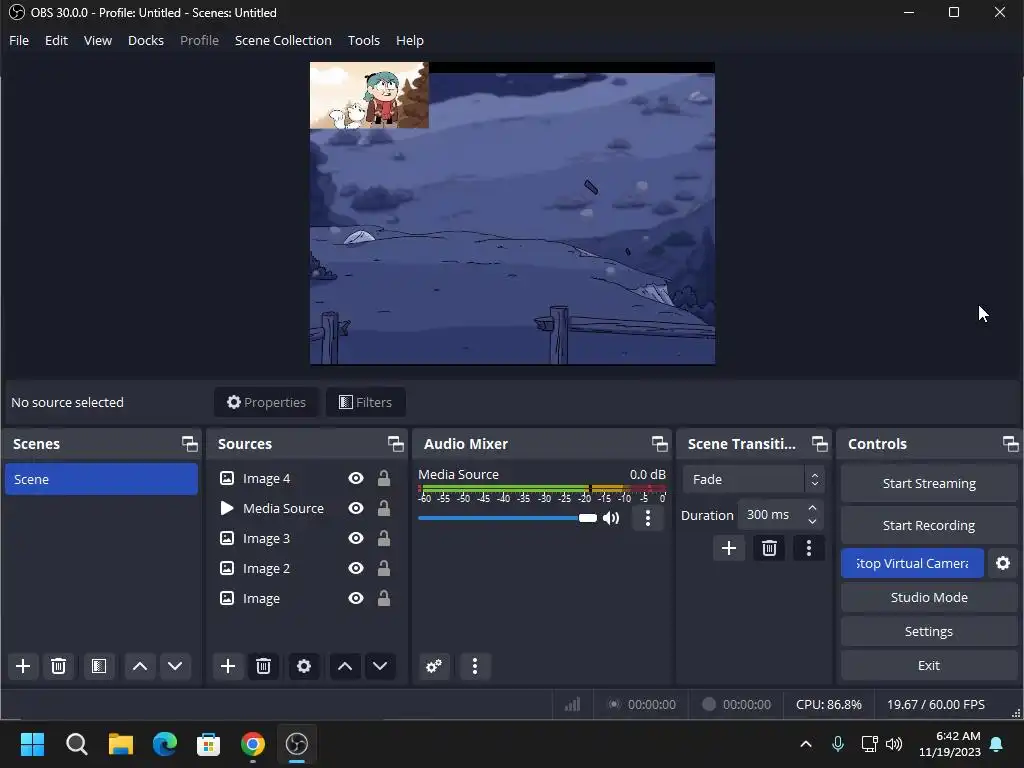This screenshot has height=768, width=1024.
Task: Open the Edit menu
Action: (x=56, y=40)
